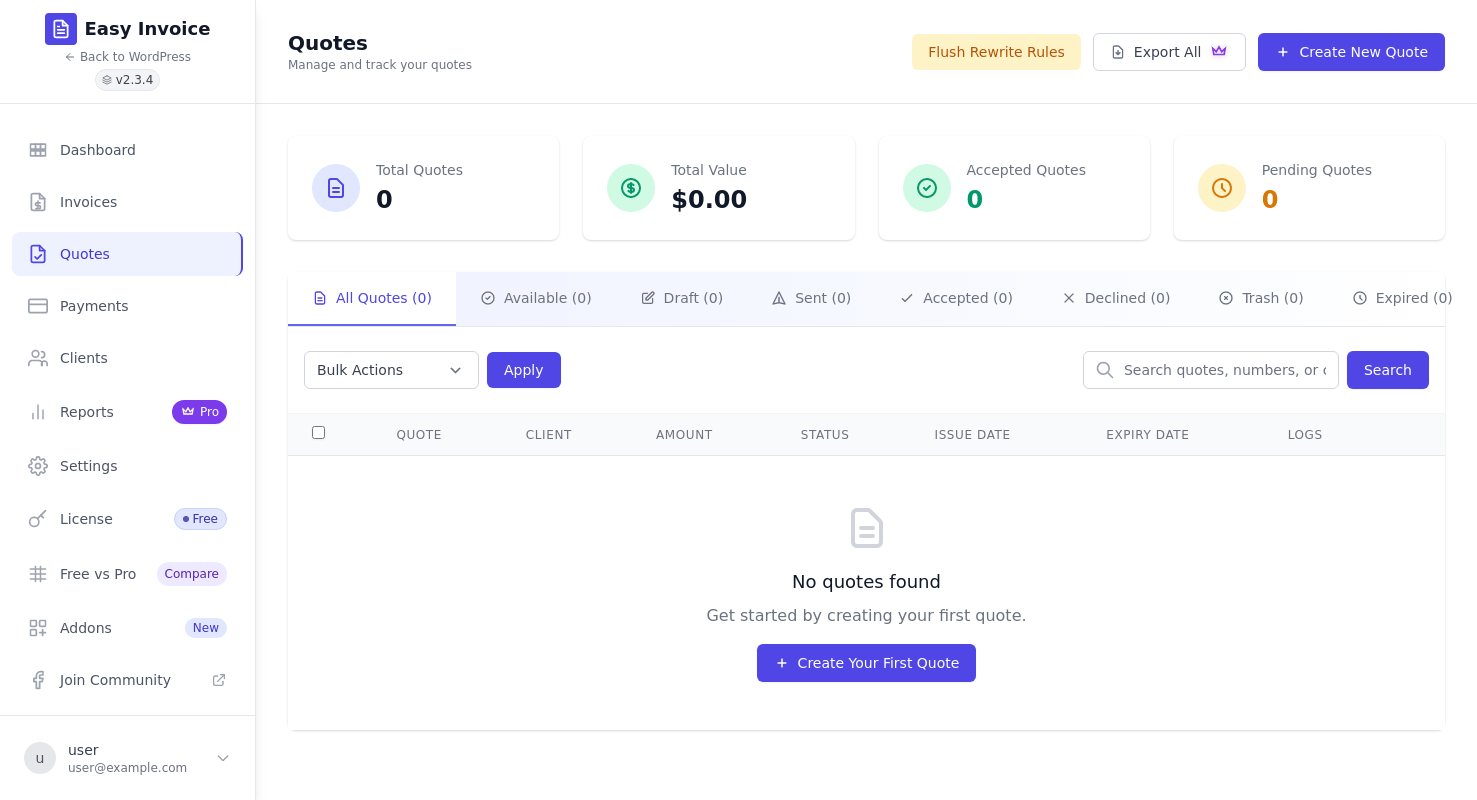Follow the Back to WordPress link
The image size is (1477, 800).
(x=128, y=57)
